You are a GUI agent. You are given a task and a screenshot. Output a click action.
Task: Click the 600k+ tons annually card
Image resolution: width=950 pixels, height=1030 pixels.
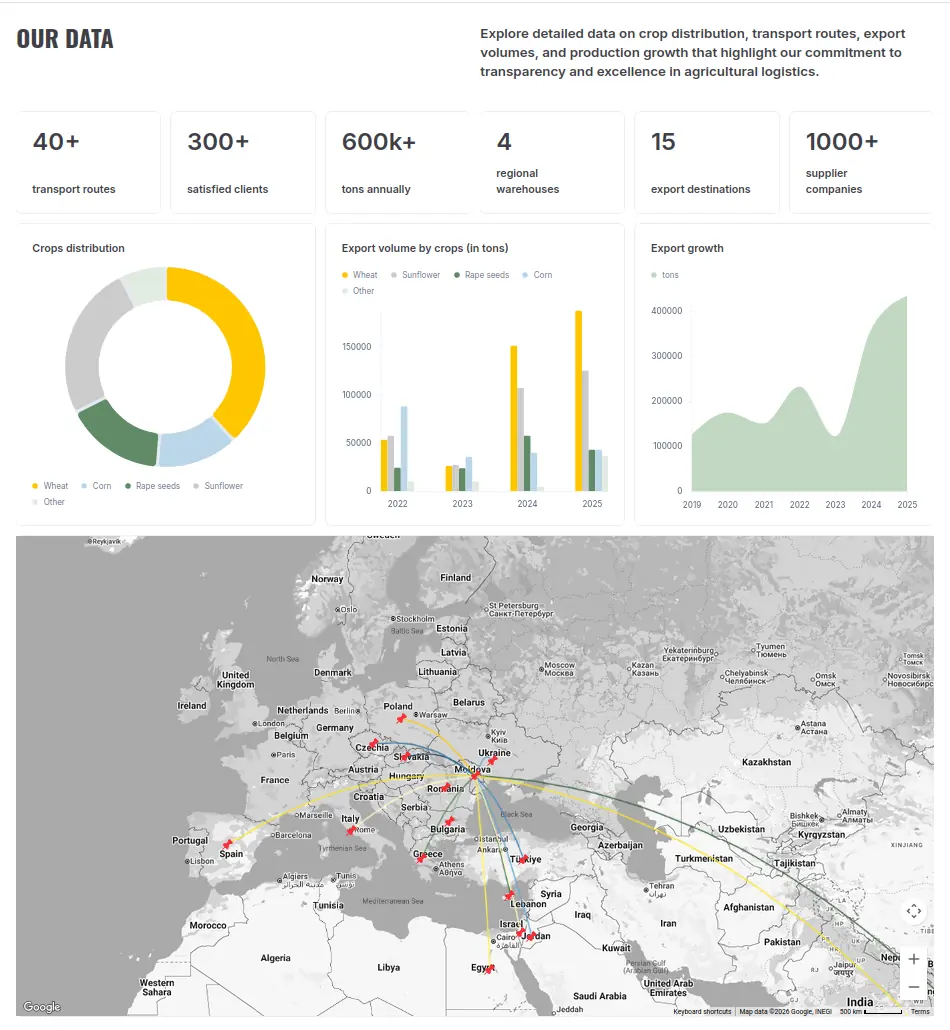[397, 162]
